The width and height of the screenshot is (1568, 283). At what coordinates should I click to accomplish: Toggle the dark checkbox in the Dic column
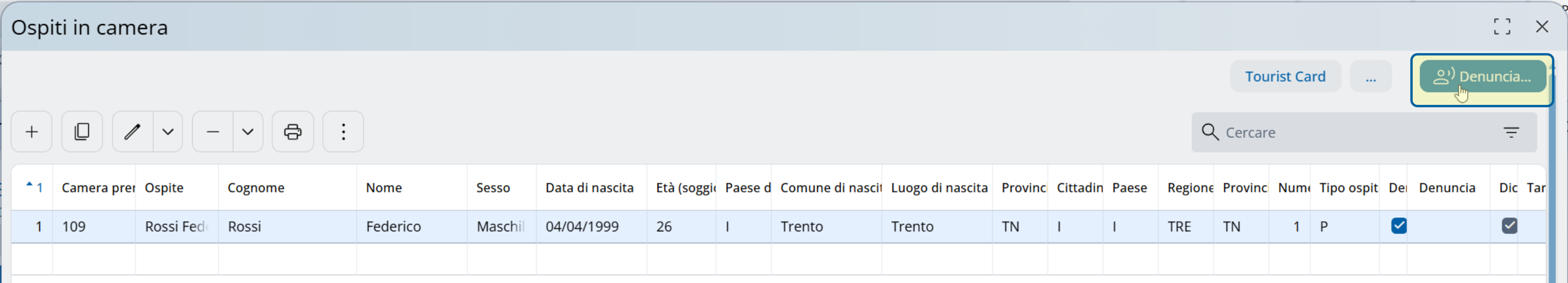(x=1509, y=226)
